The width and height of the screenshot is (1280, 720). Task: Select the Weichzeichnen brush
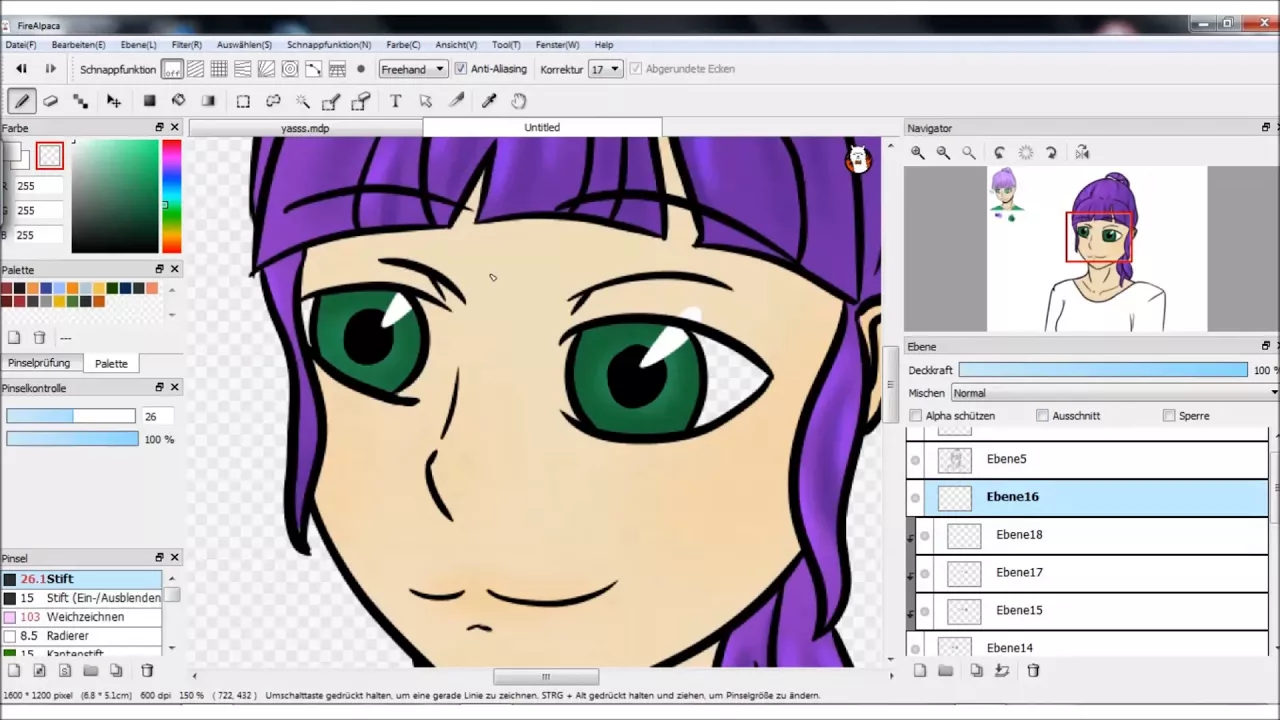pyautogui.click(x=81, y=617)
